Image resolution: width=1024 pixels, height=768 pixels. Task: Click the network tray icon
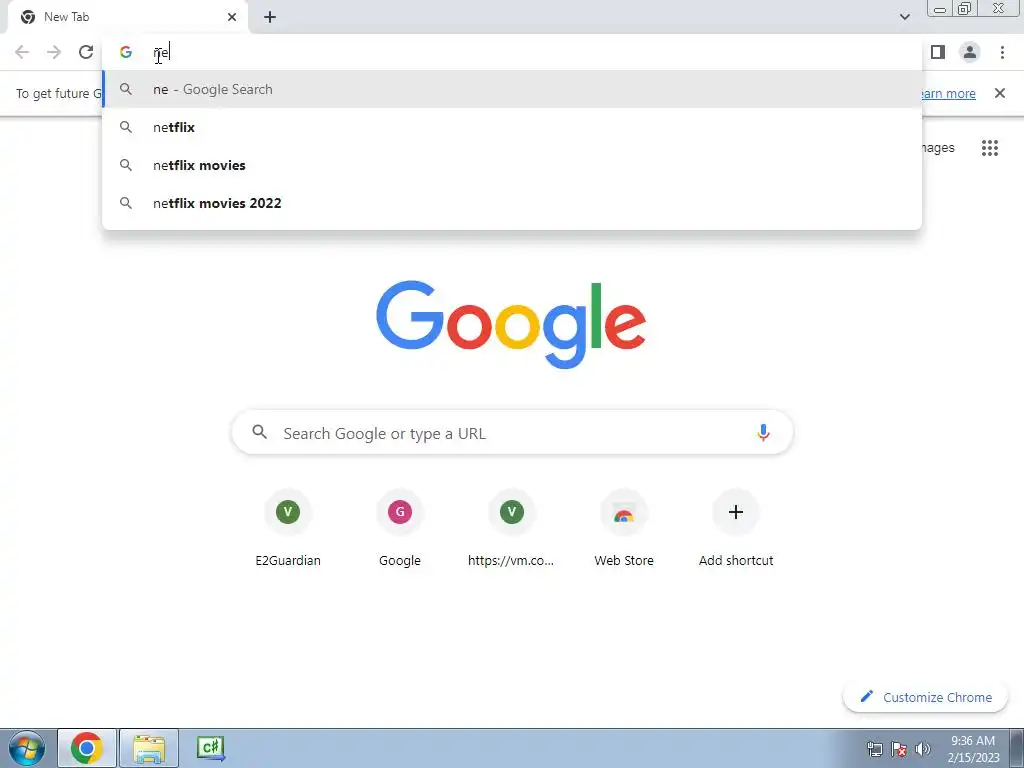tap(874, 749)
